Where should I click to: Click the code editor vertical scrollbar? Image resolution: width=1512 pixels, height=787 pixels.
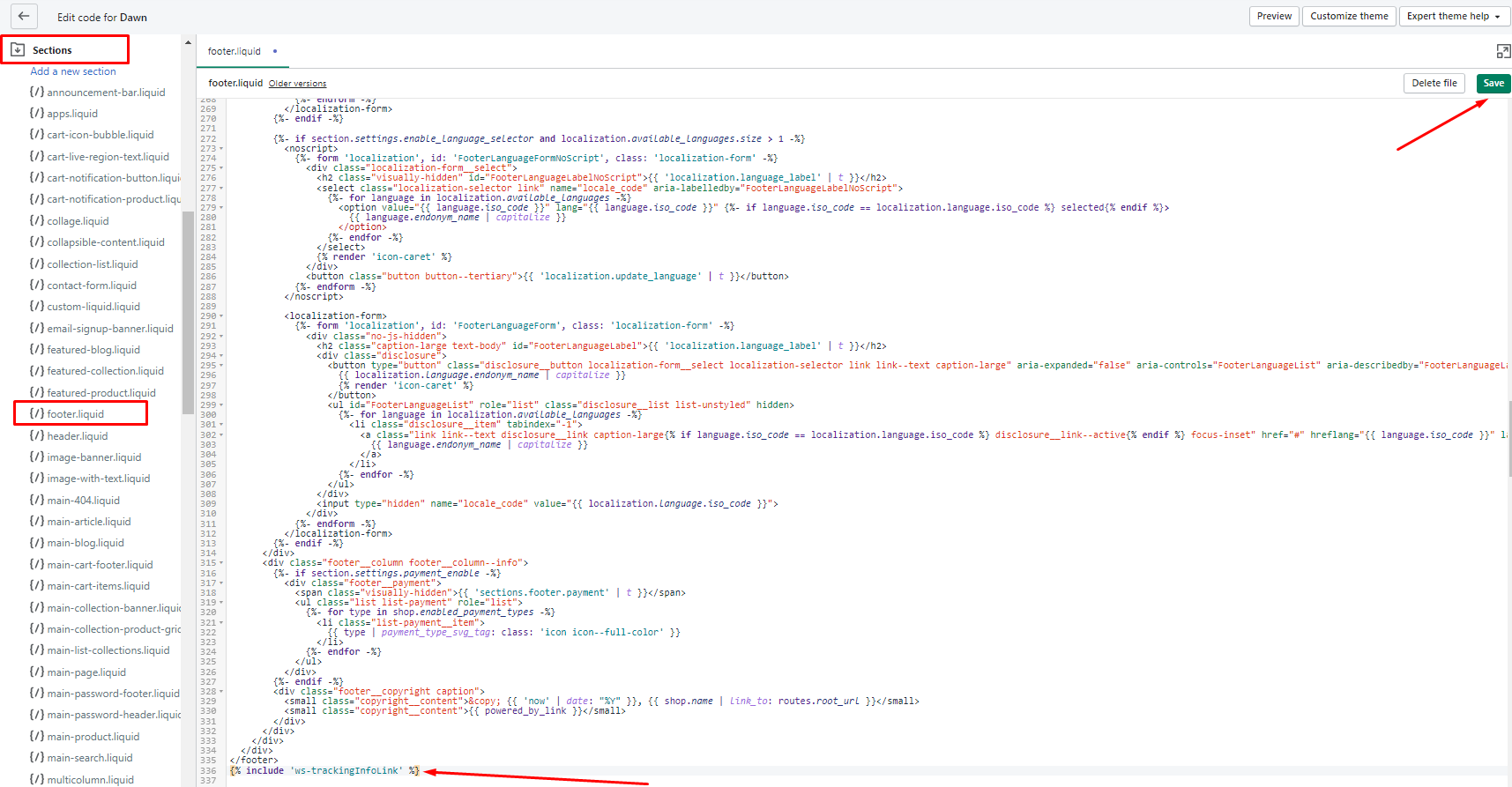click(x=1509, y=438)
